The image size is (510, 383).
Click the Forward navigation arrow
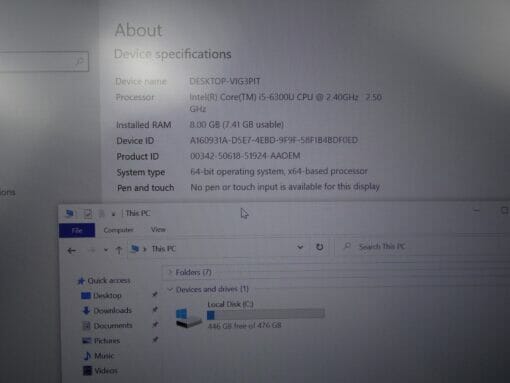pyautogui.click(x=91, y=250)
